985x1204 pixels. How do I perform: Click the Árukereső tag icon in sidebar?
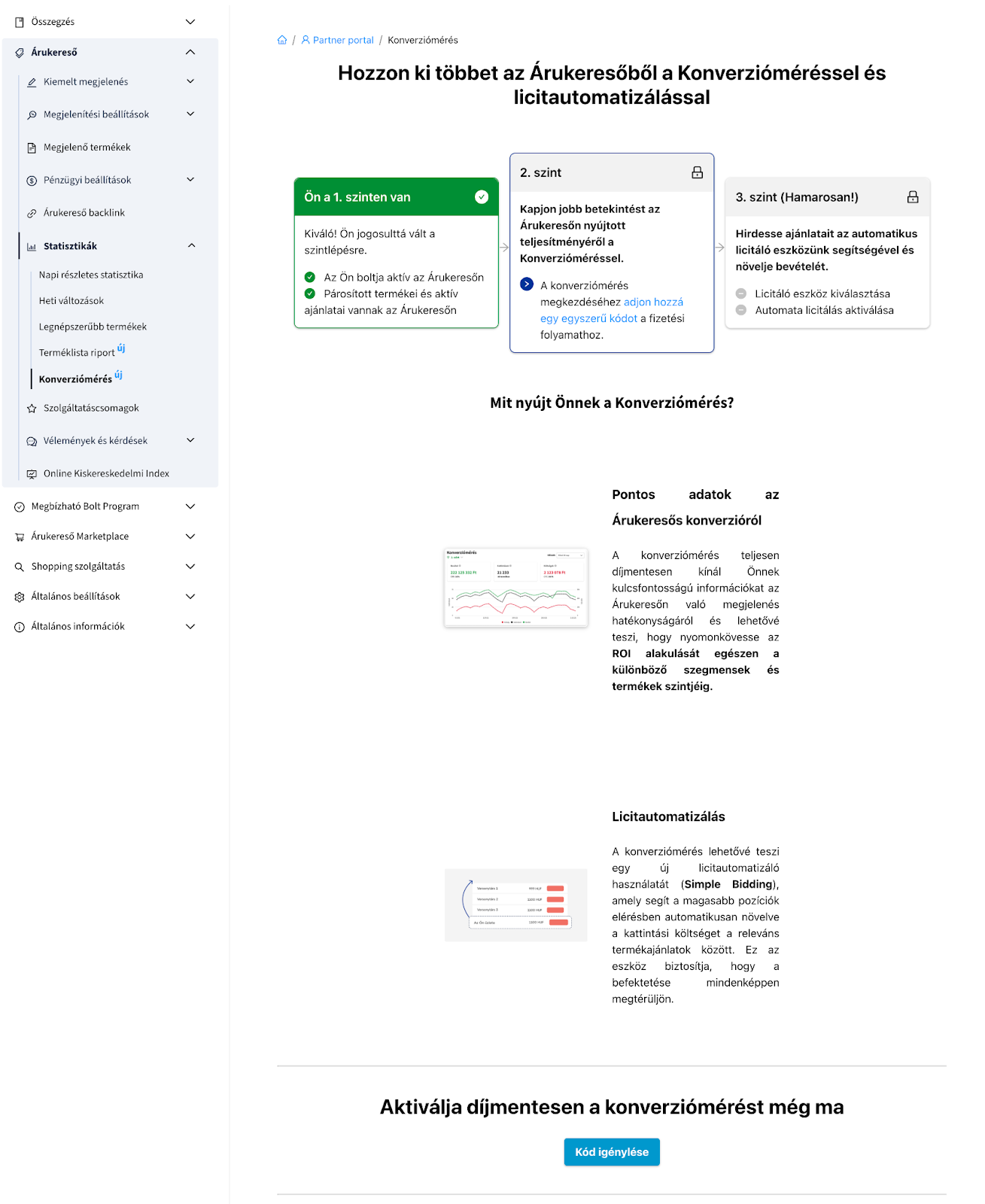(20, 53)
